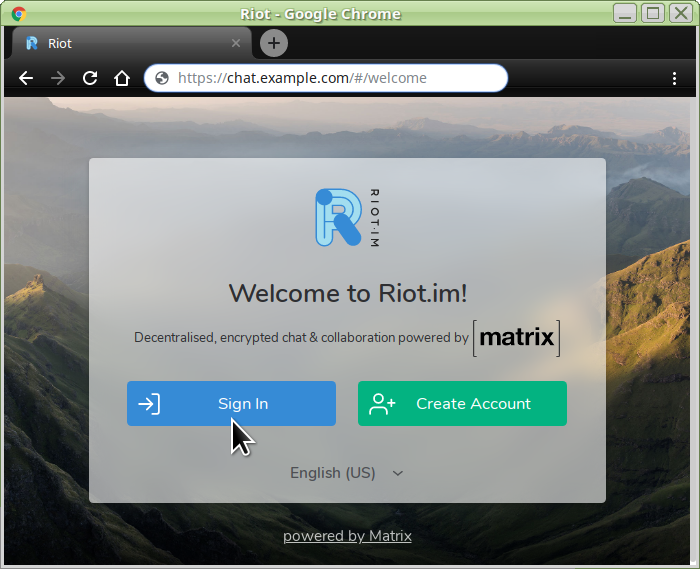Open a new tab with plus button
700x569 pixels.
point(274,43)
